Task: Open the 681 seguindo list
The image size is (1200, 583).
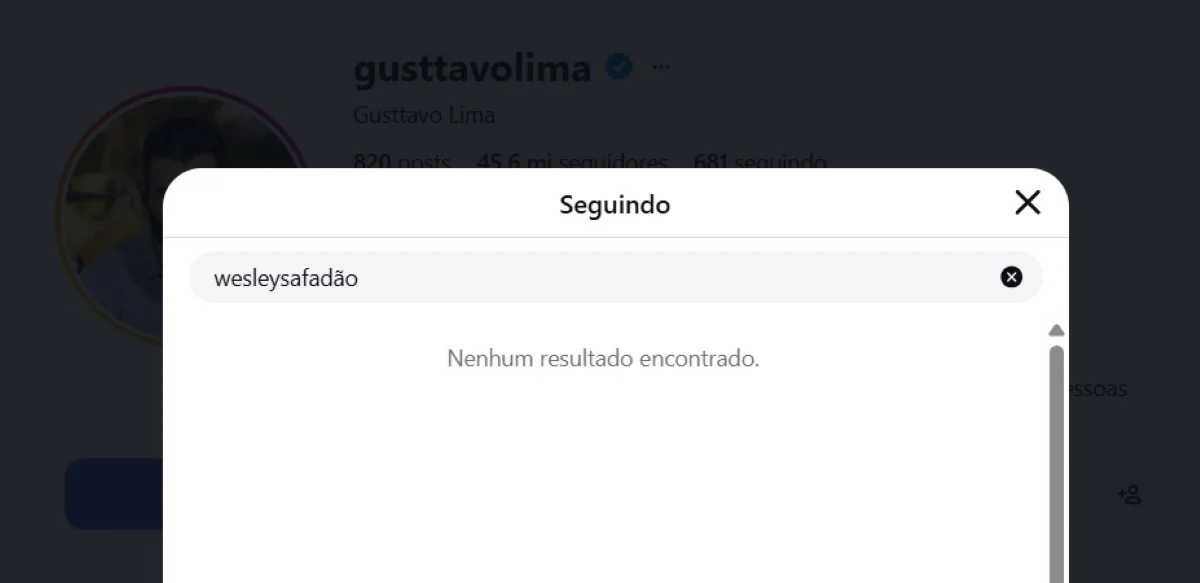Action: [760, 161]
